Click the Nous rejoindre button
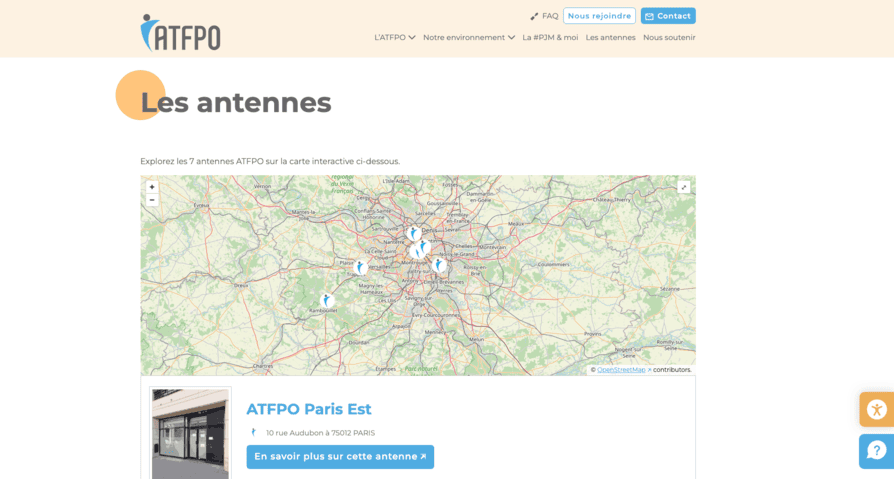Screen dimensions: 894x479 599,16
